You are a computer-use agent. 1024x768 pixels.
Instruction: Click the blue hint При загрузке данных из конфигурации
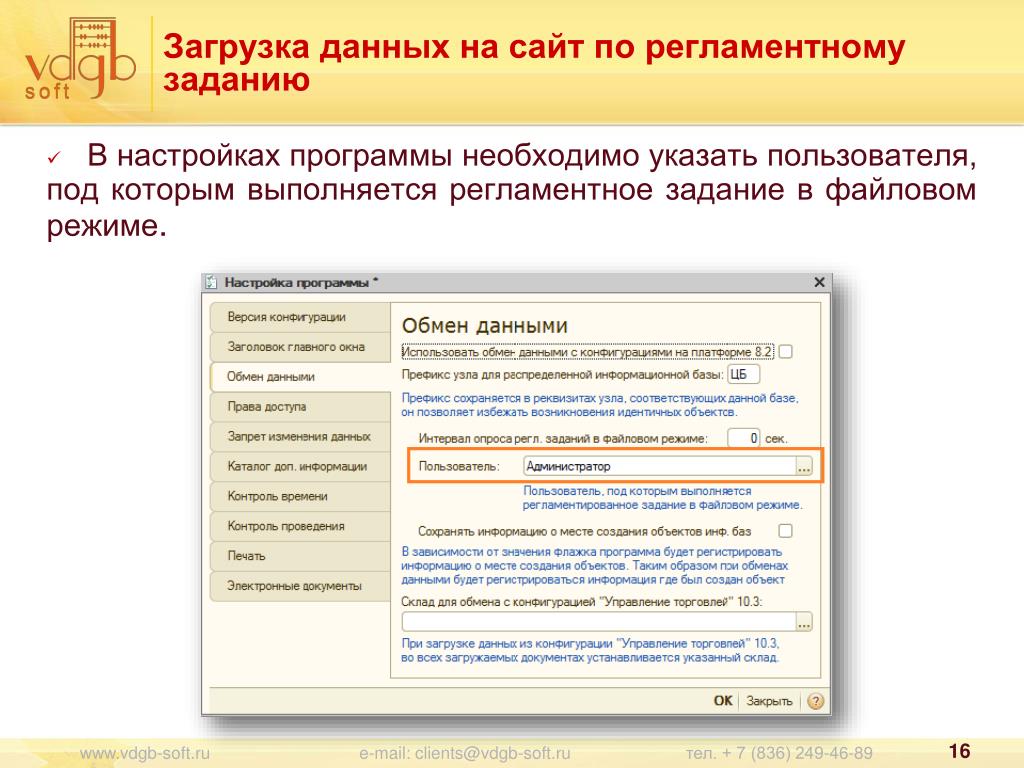point(590,650)
